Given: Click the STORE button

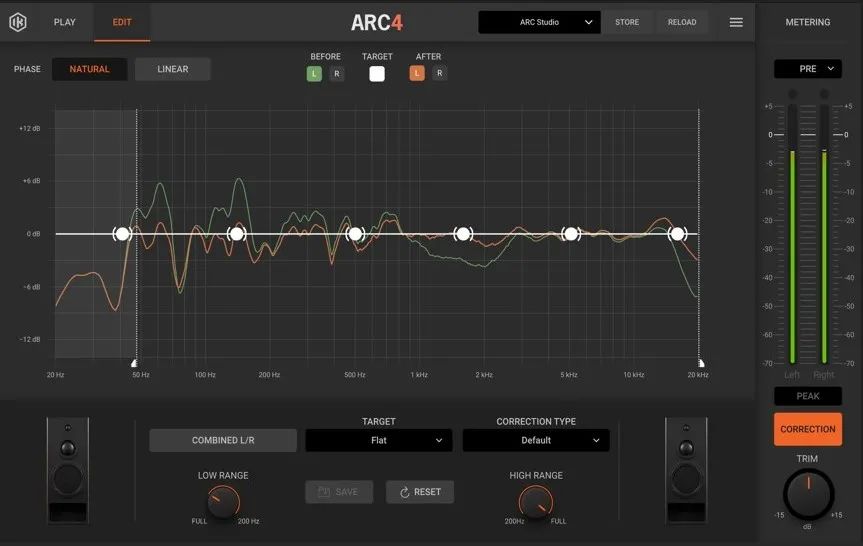Looking at the screenshot, I should [x=627, y=22].
